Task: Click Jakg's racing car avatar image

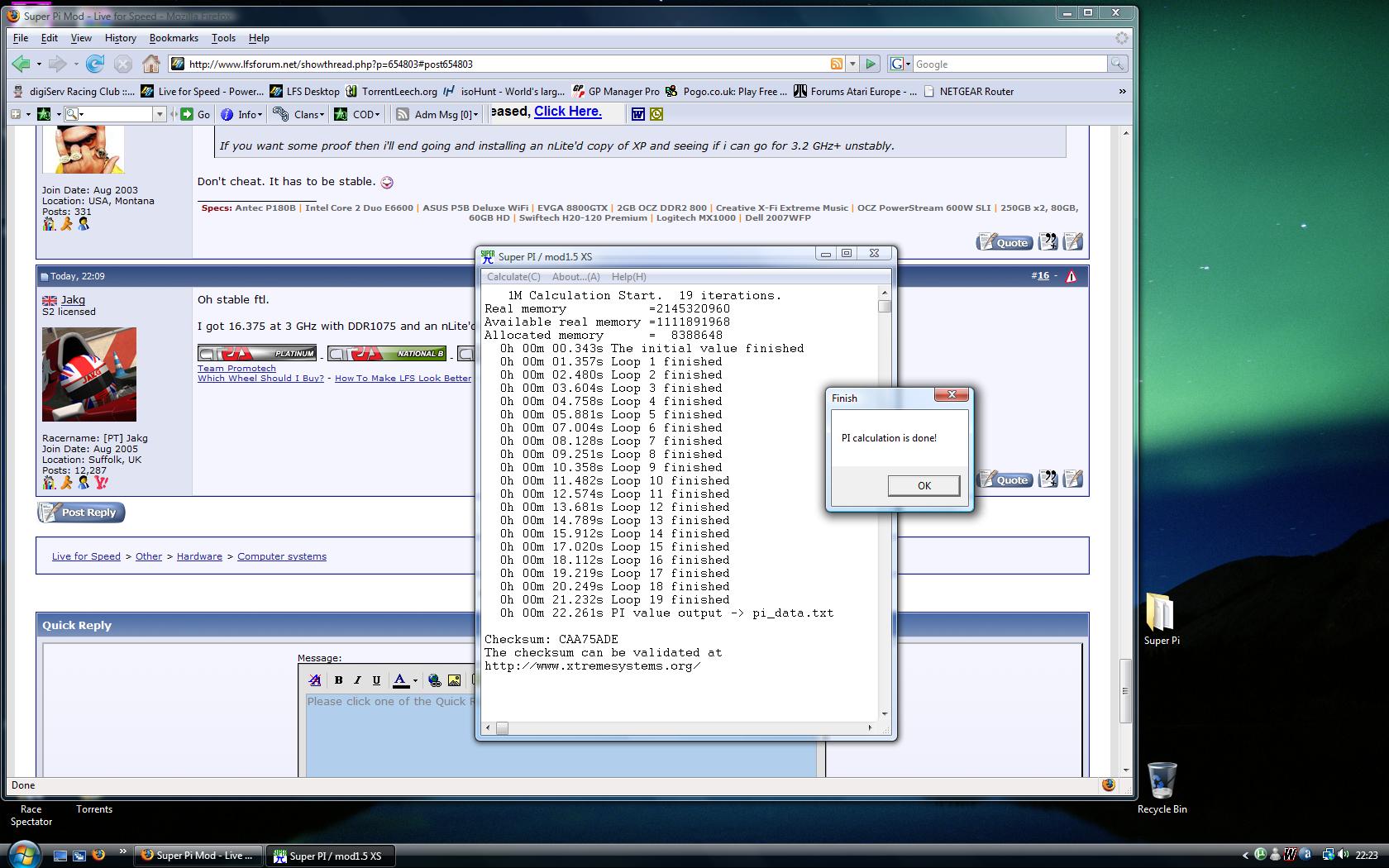Action: click(x=89, y=374)
